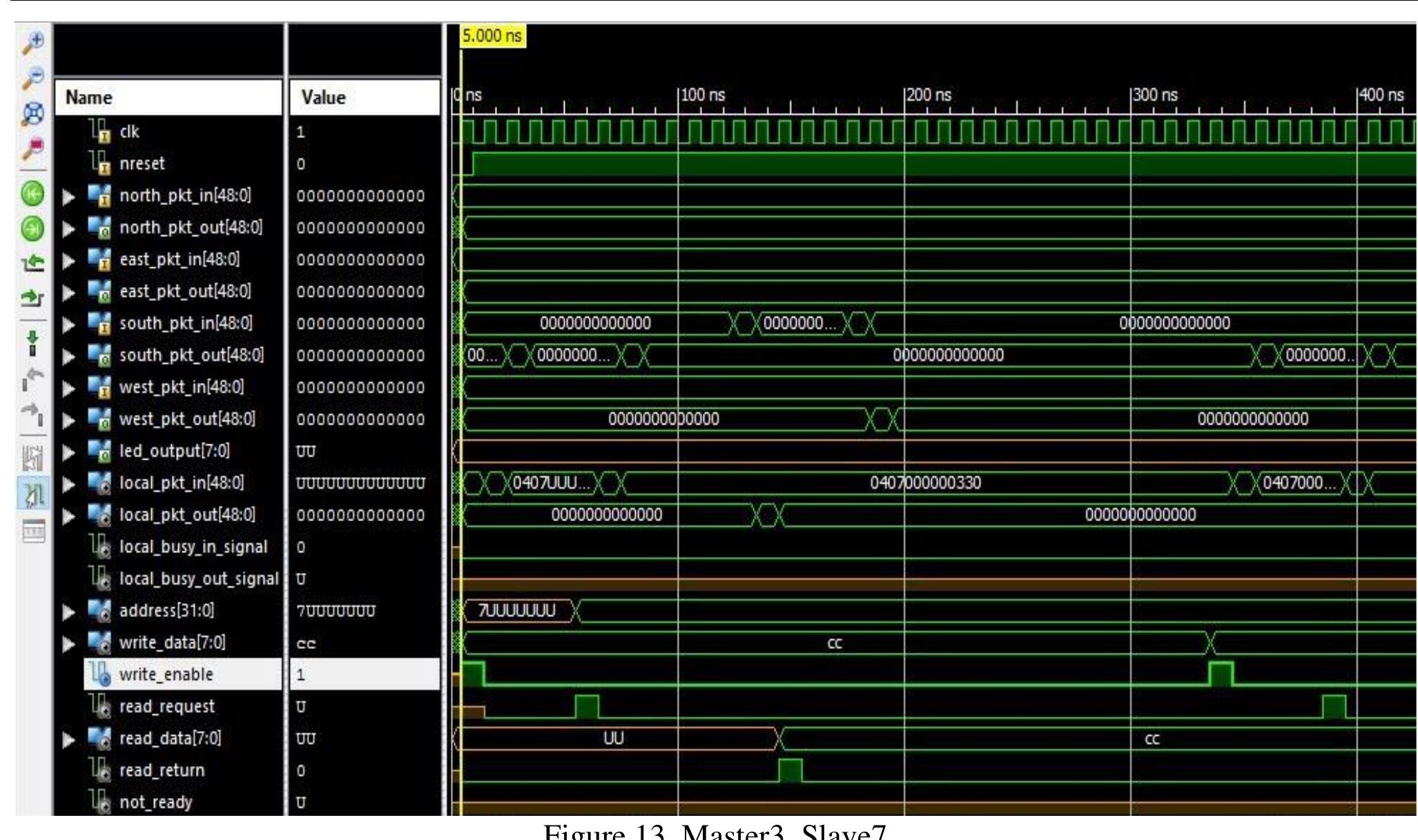1418x840 pixels.
Task: Click the write_data value cell cc
Action: 306,643
